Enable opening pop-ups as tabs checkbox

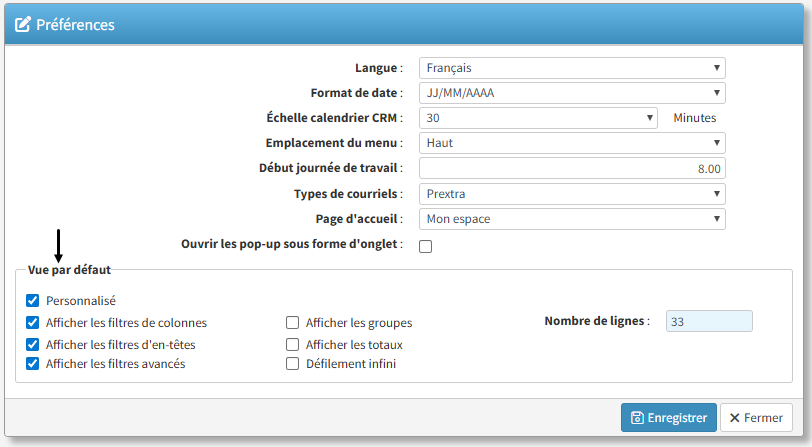tap(425, 246)
